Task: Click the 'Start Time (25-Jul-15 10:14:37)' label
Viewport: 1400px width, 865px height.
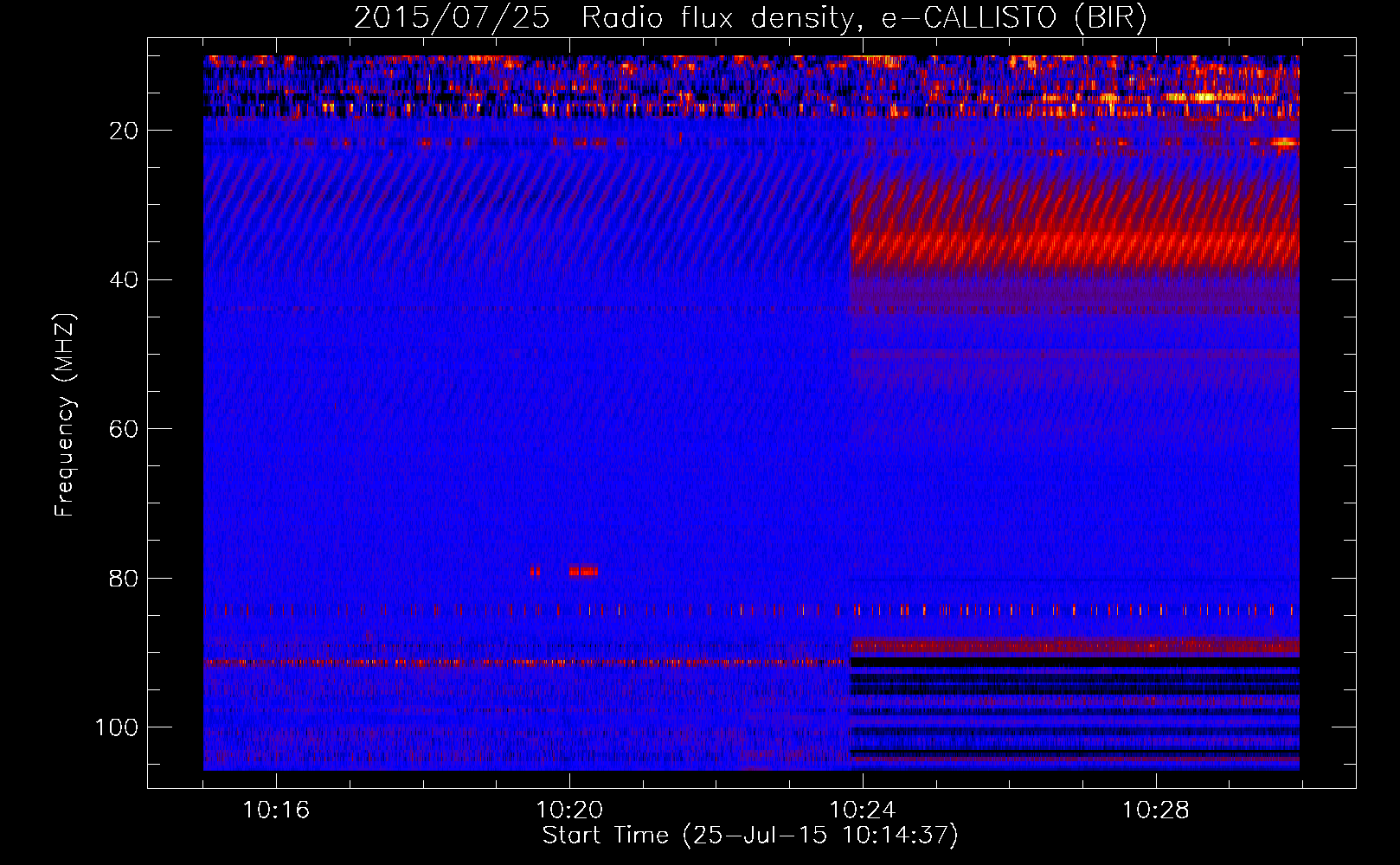Action: 750,836
